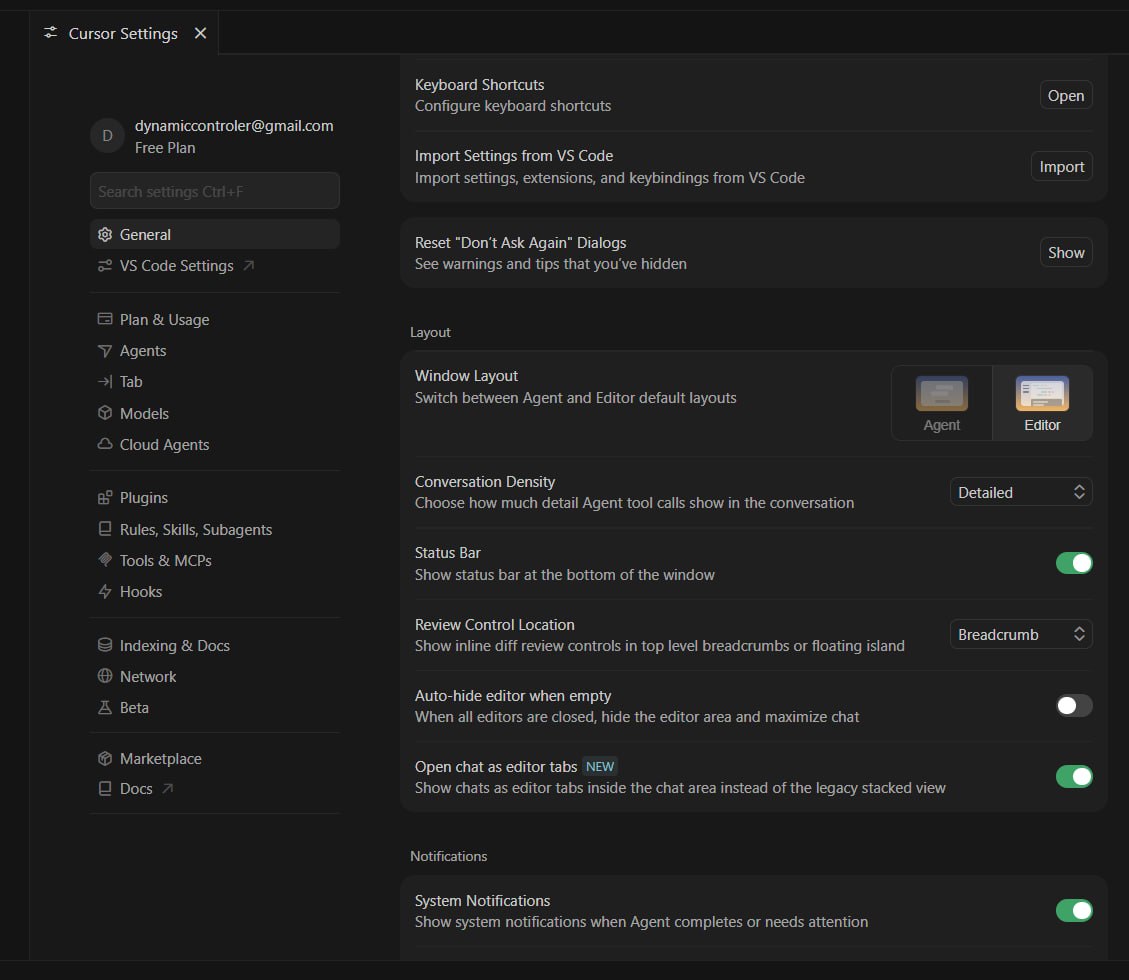Open VS Code Settings from sidebar
The width and height of the screenshot is (1129, 980).
pyautogui.click(x=215, y=266)
